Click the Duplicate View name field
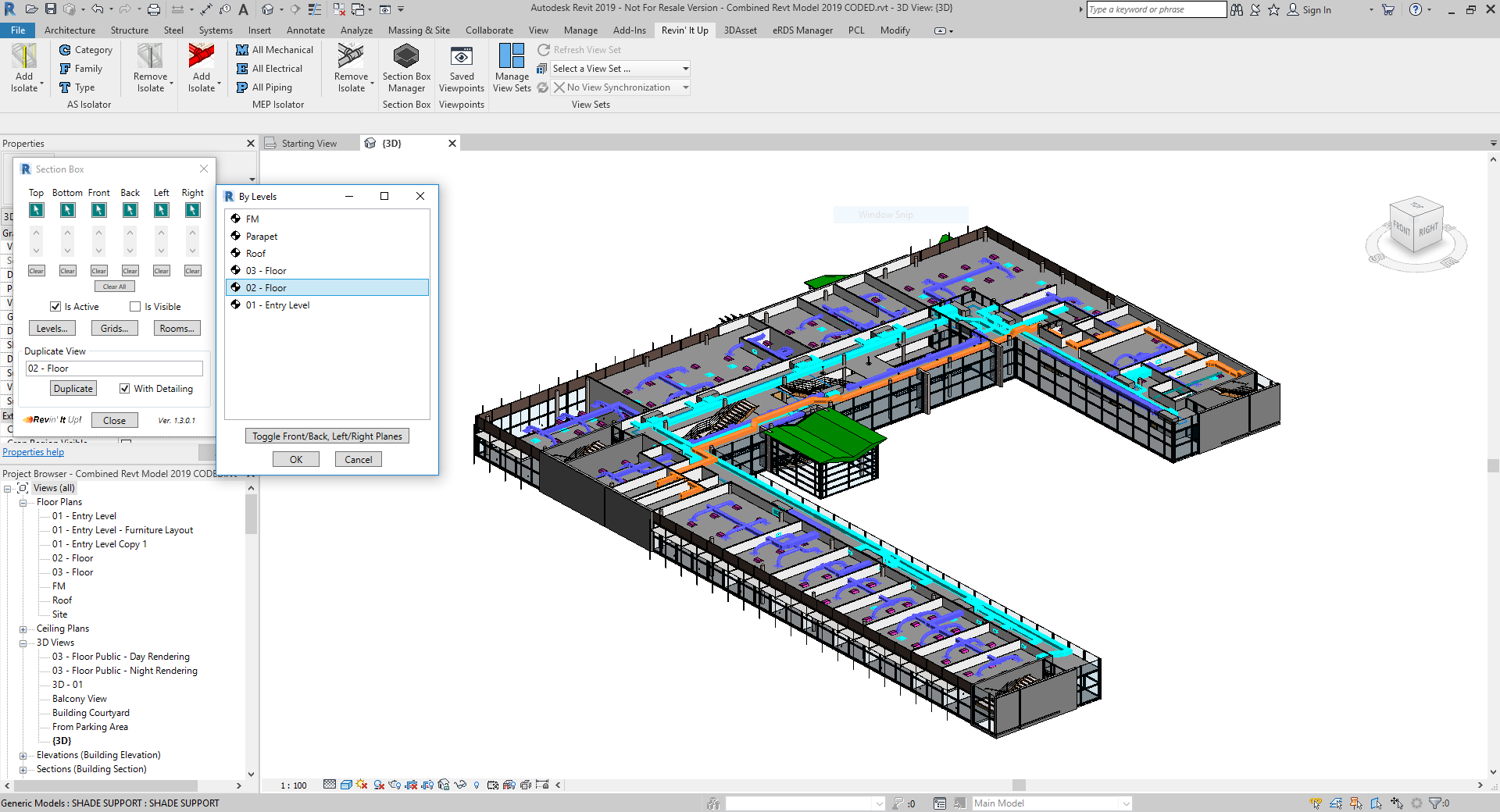Viewport: 1500px width, 812px height. click(115, 369)
